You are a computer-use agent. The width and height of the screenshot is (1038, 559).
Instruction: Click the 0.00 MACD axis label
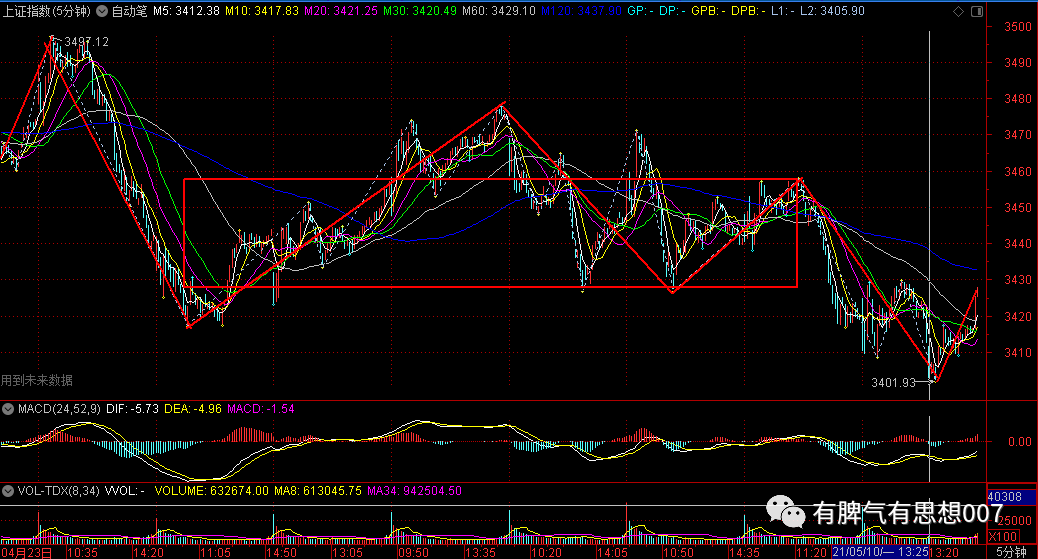1019,442
